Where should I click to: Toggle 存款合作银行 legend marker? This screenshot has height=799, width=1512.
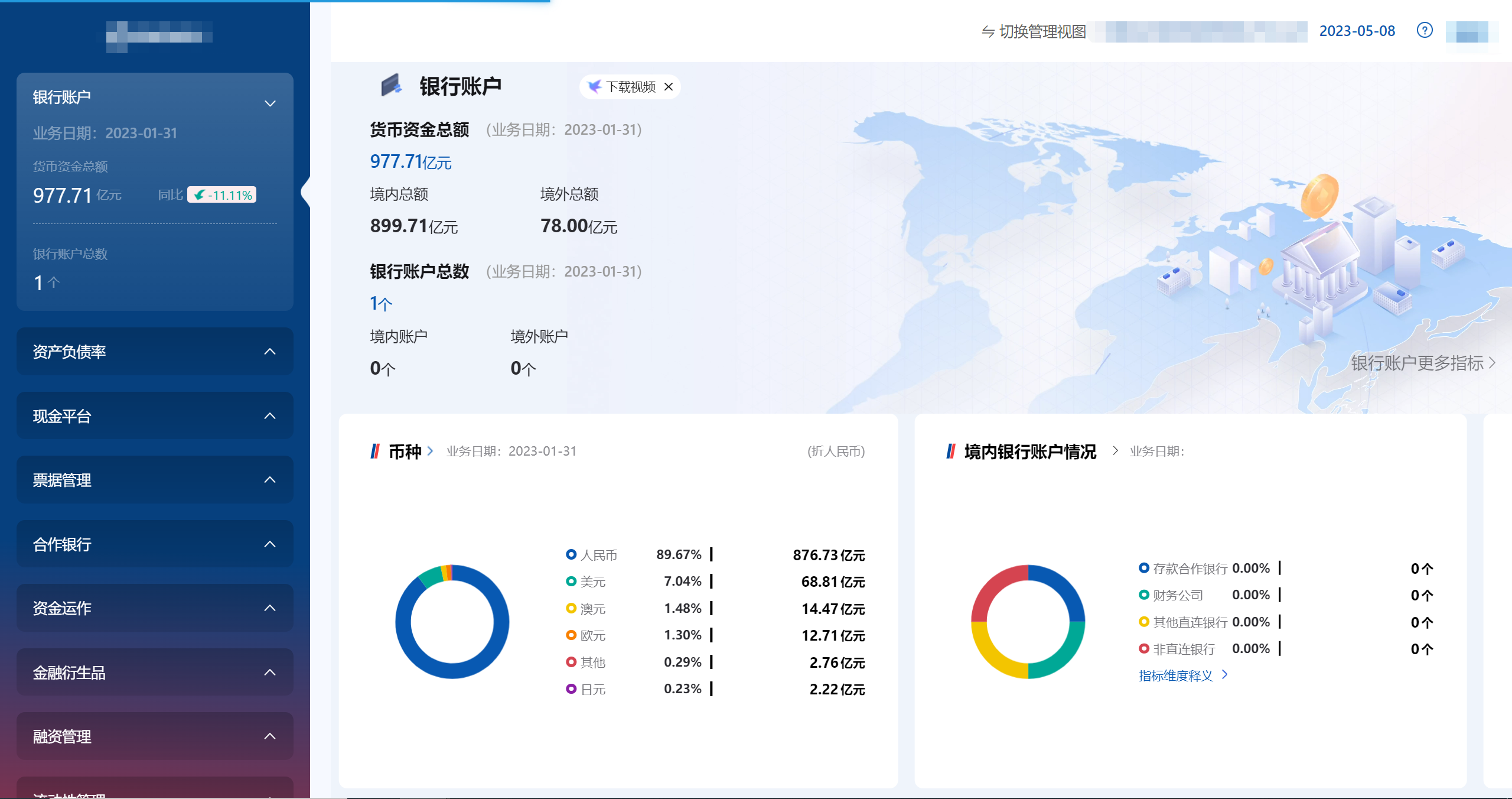1144,569
